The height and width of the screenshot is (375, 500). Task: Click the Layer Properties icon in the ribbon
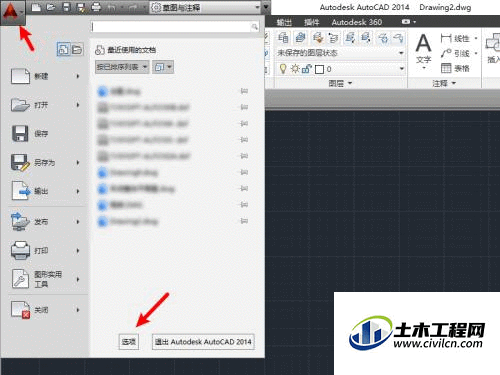click(x=283, y=38)
